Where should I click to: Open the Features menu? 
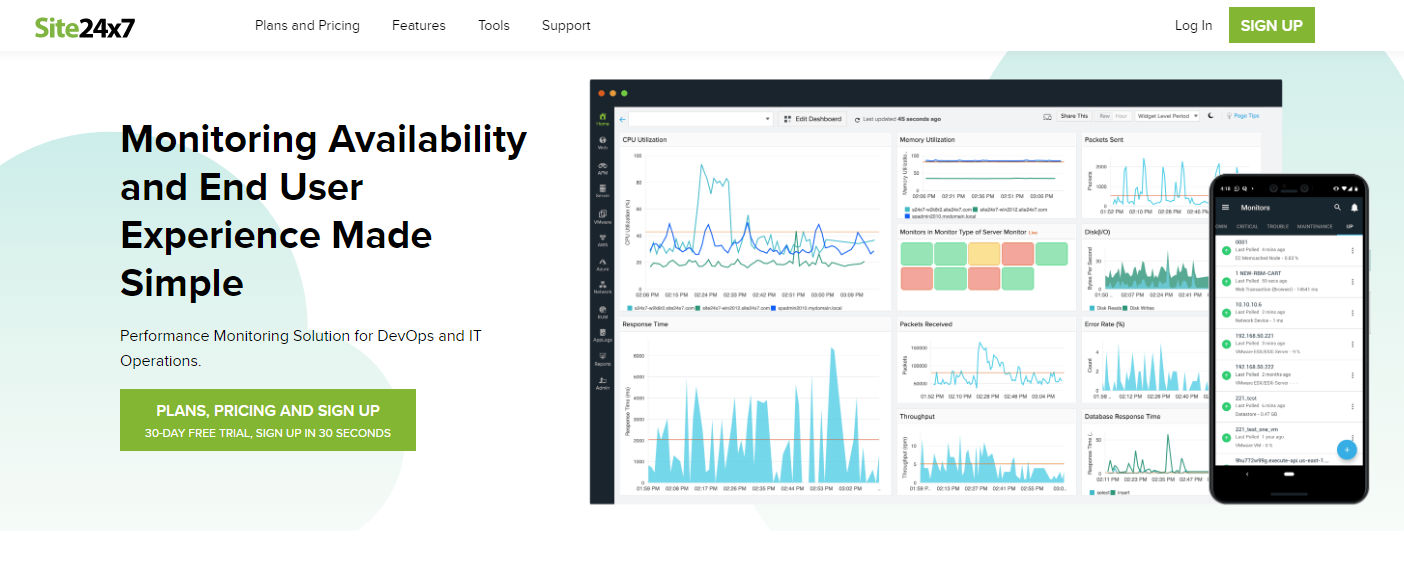coord(419,26)
